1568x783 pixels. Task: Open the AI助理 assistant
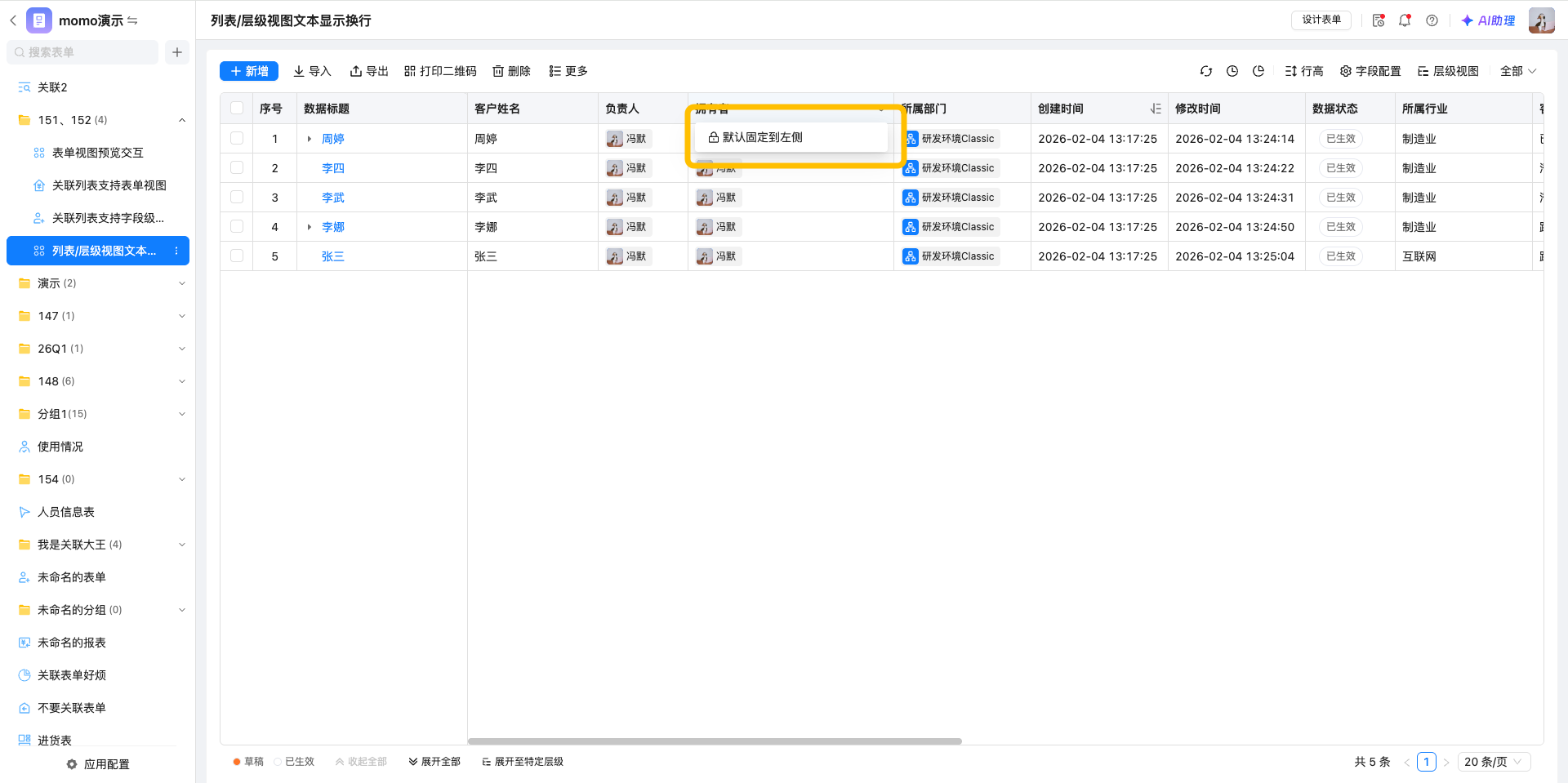tap(1488, 20)
